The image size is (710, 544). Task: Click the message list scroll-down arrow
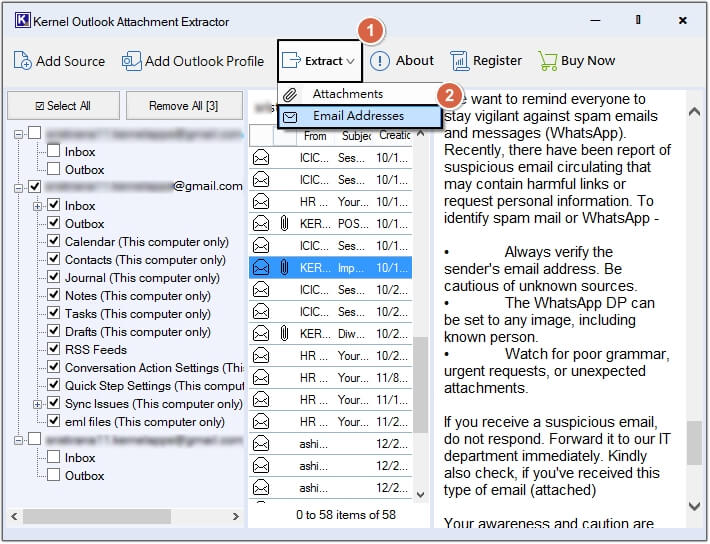[421, 495]
